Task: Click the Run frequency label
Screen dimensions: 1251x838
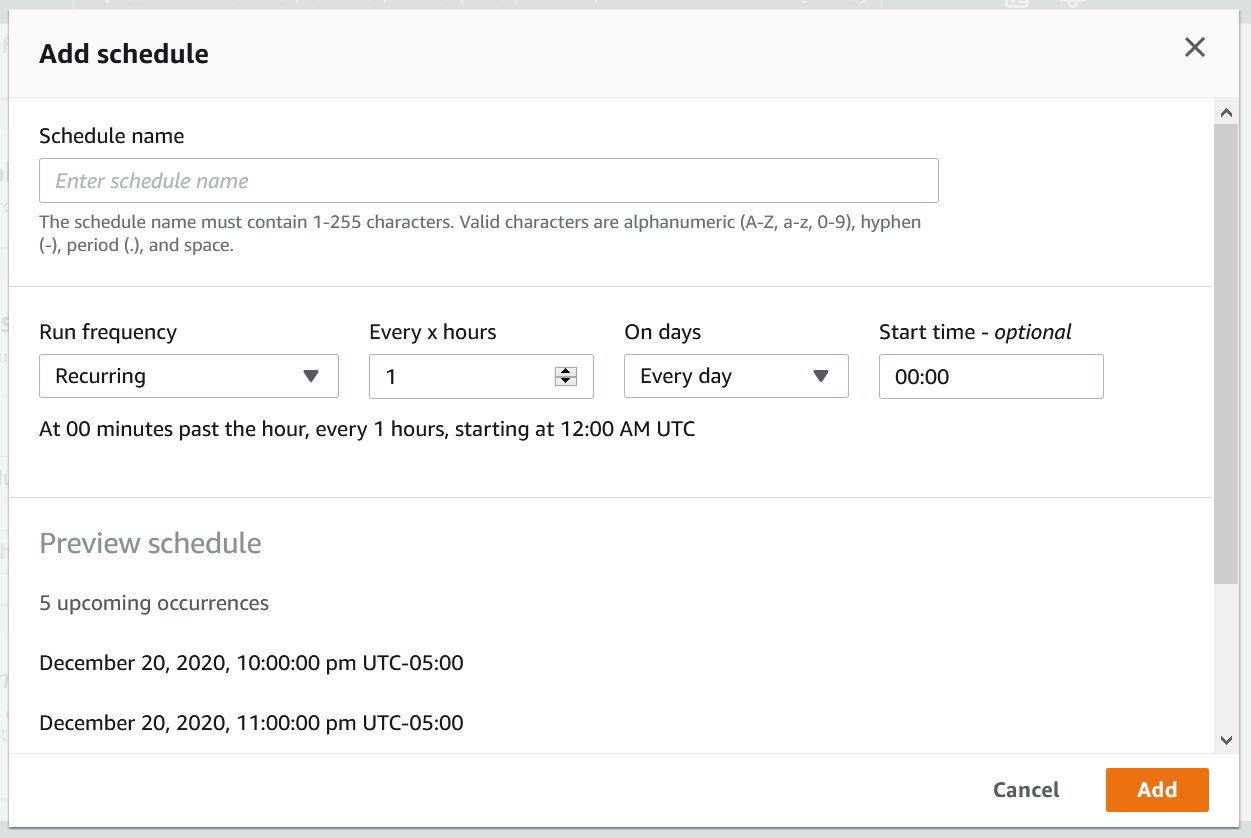Action: (x=108, y=332)
